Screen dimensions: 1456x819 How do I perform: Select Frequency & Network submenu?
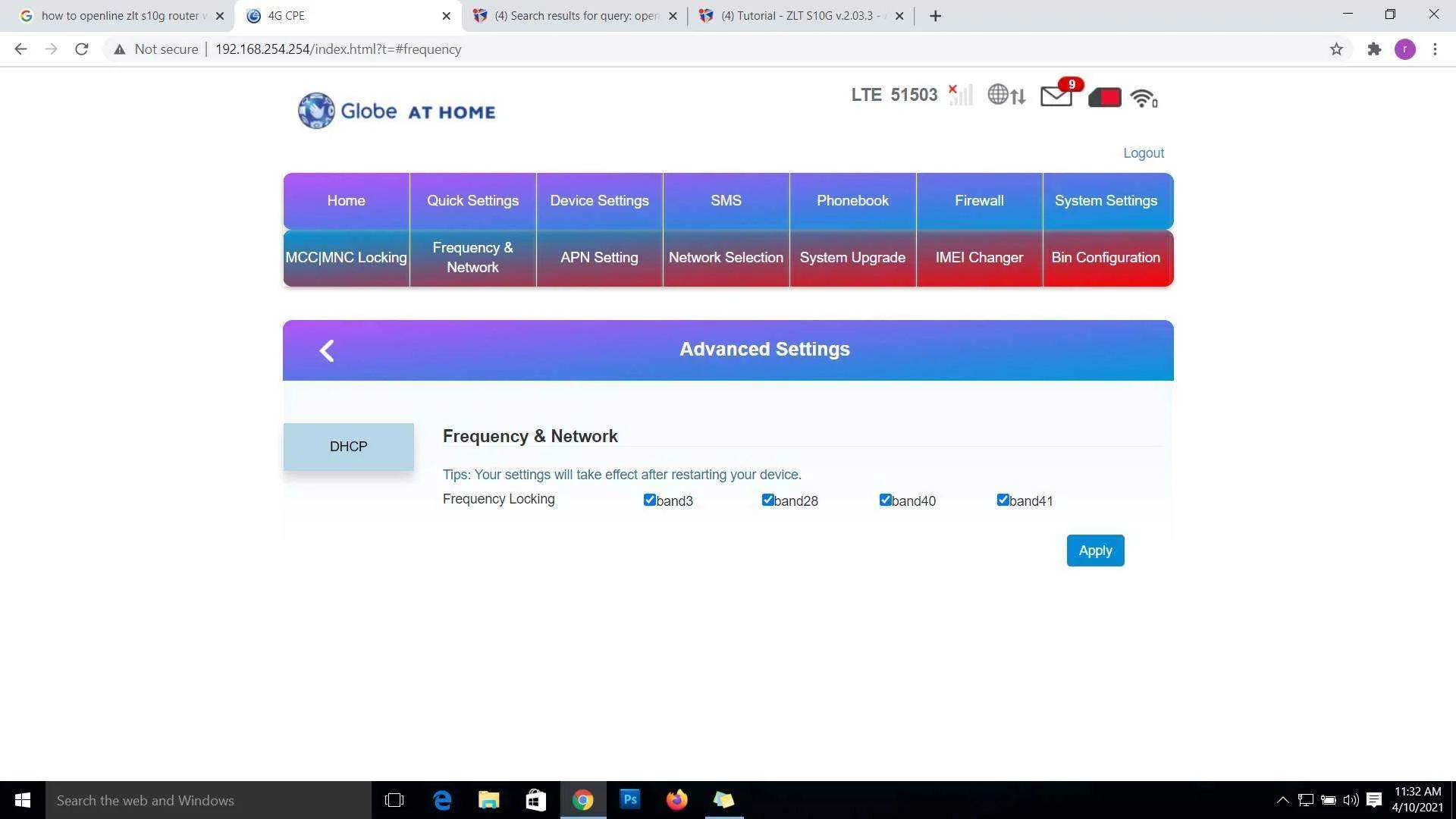(x=472, y=258)
